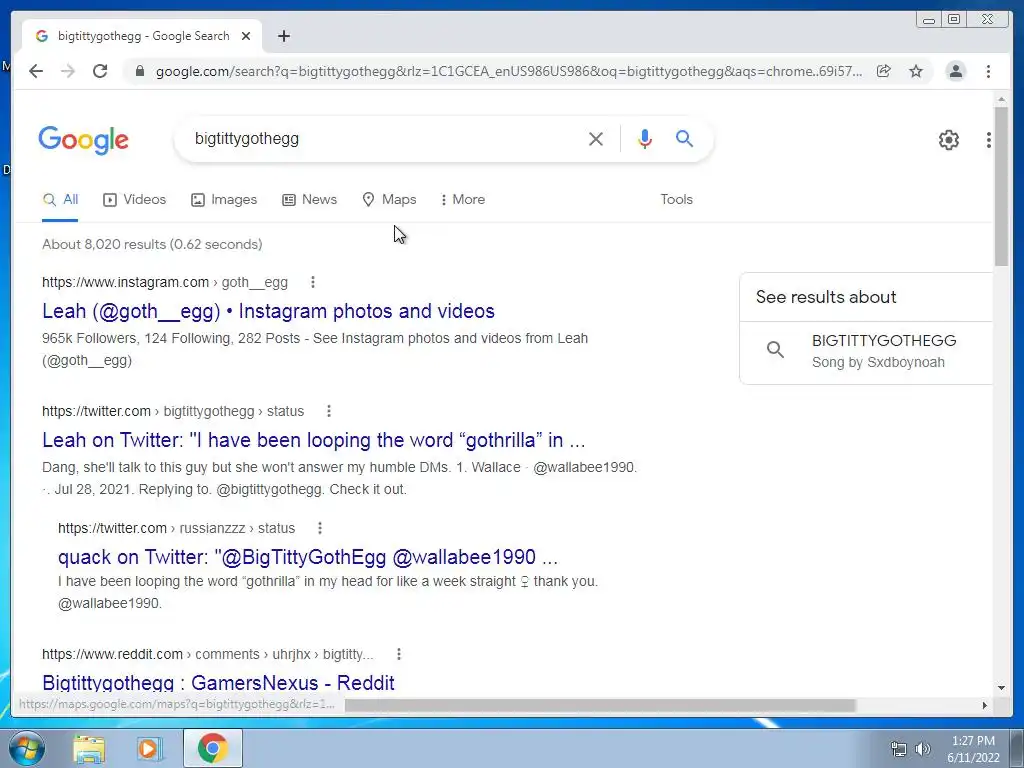
Task: Open the Leah (@goth__egg) Instagram link
Action: (x=268, y=311)
